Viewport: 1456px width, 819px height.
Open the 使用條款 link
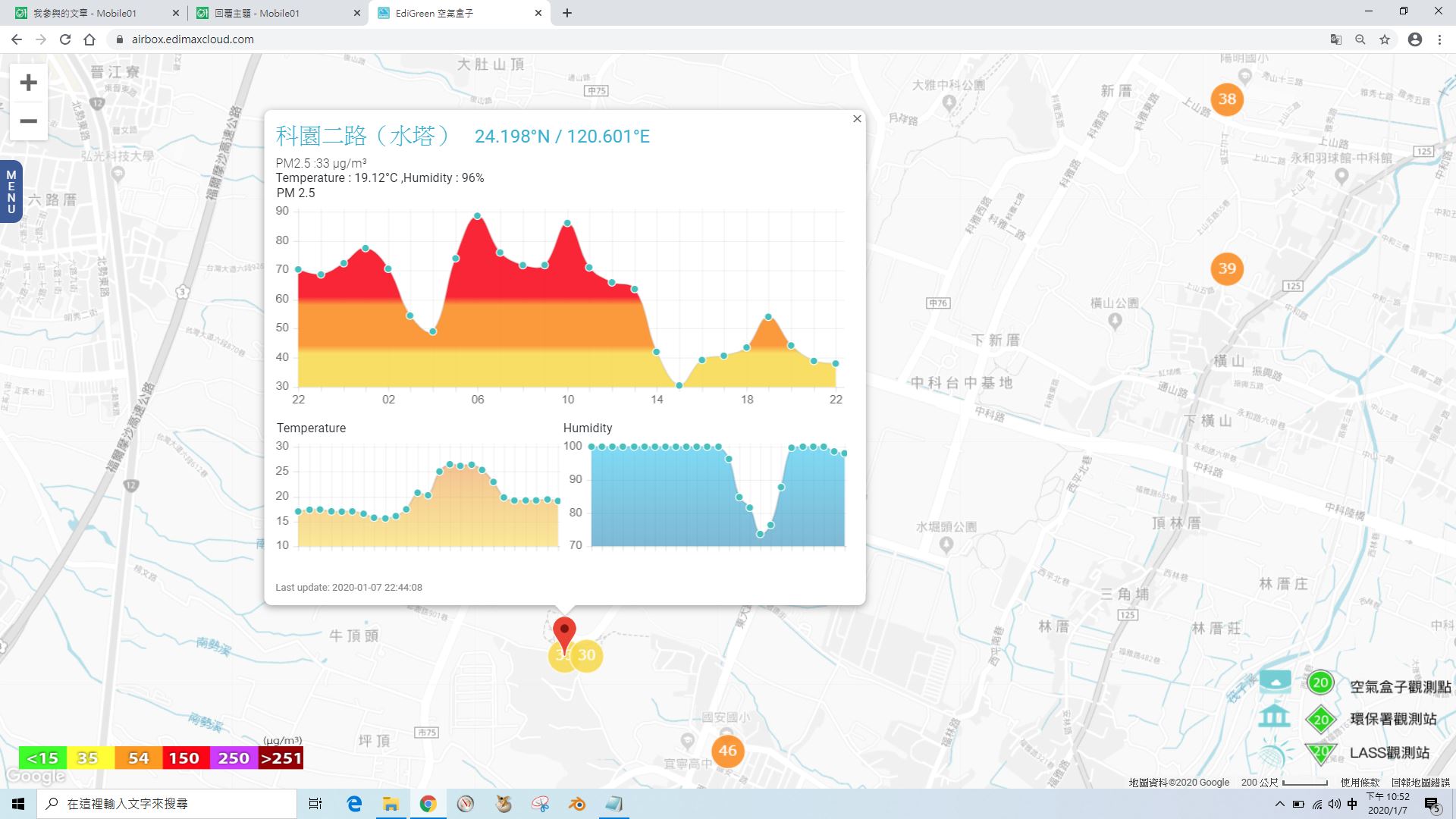point(1360,783)
